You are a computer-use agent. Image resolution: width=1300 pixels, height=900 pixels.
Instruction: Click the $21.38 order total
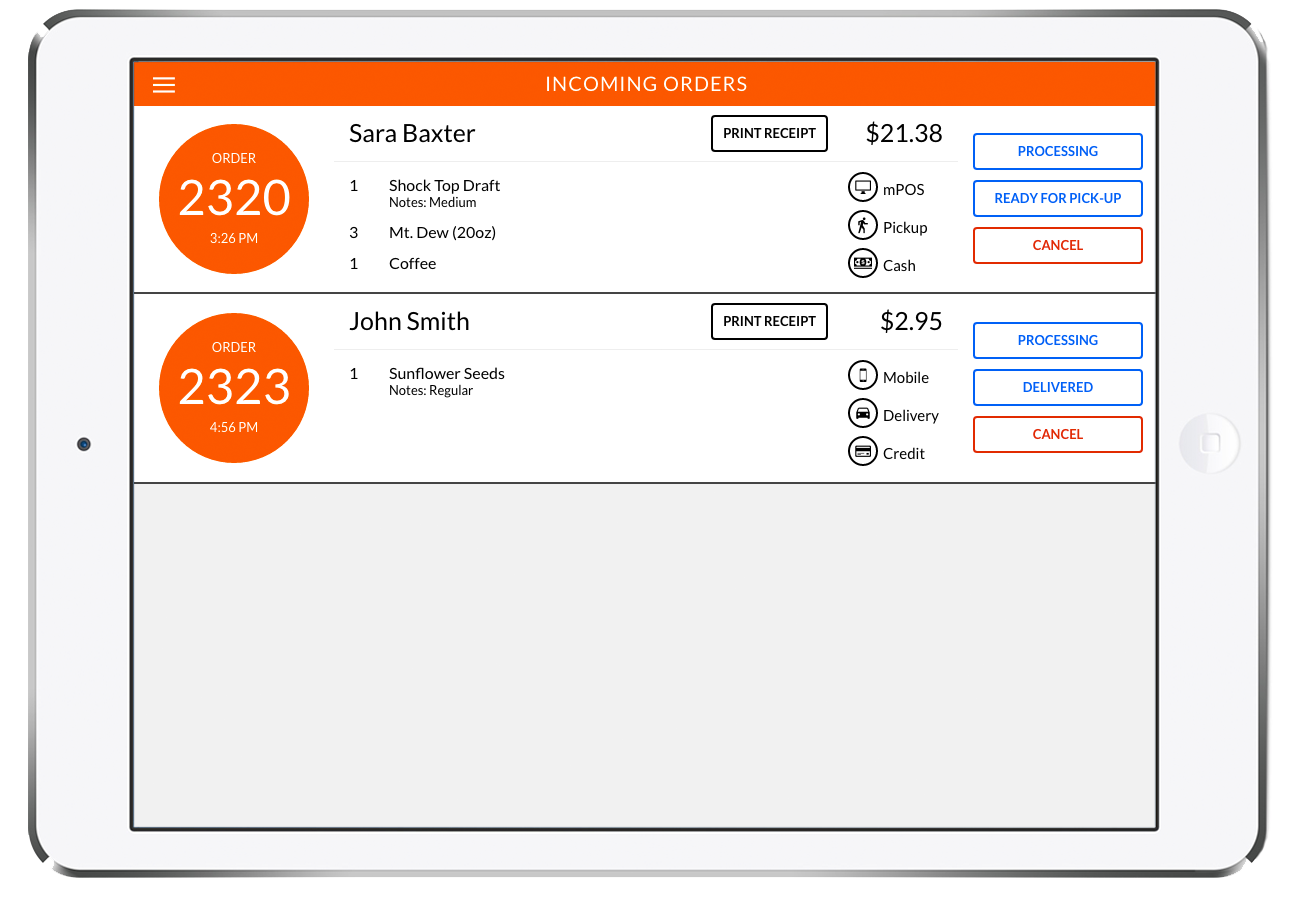[904, 133]
